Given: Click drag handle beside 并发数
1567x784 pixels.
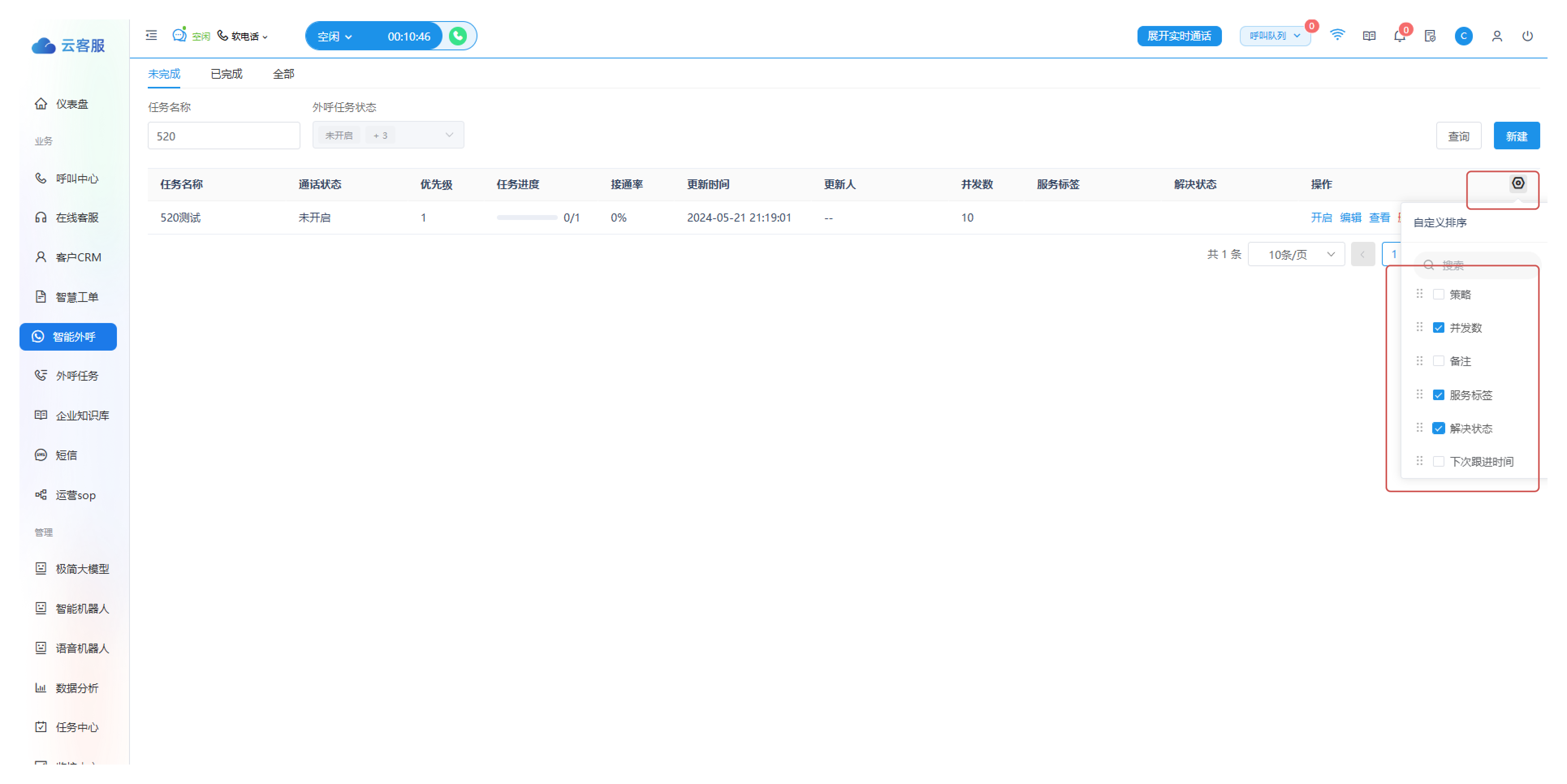Looking at the screenshot, I should [x=1419, y=327].
